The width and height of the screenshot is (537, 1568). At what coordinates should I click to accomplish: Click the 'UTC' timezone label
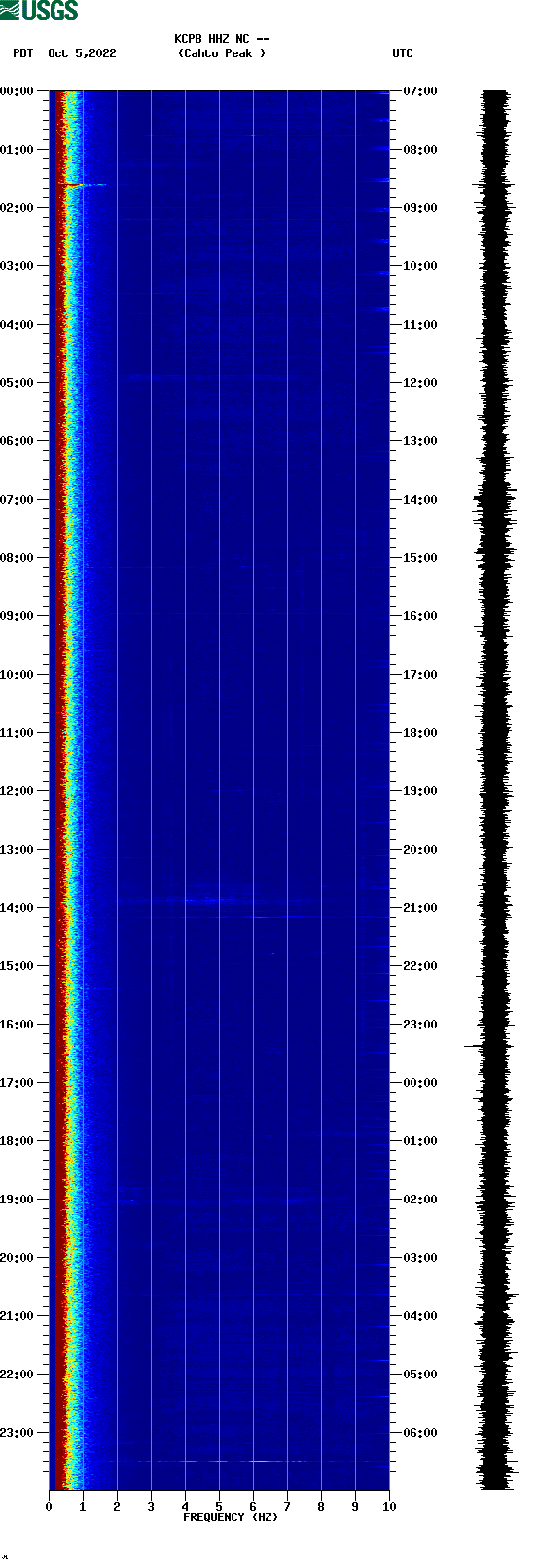403,53
